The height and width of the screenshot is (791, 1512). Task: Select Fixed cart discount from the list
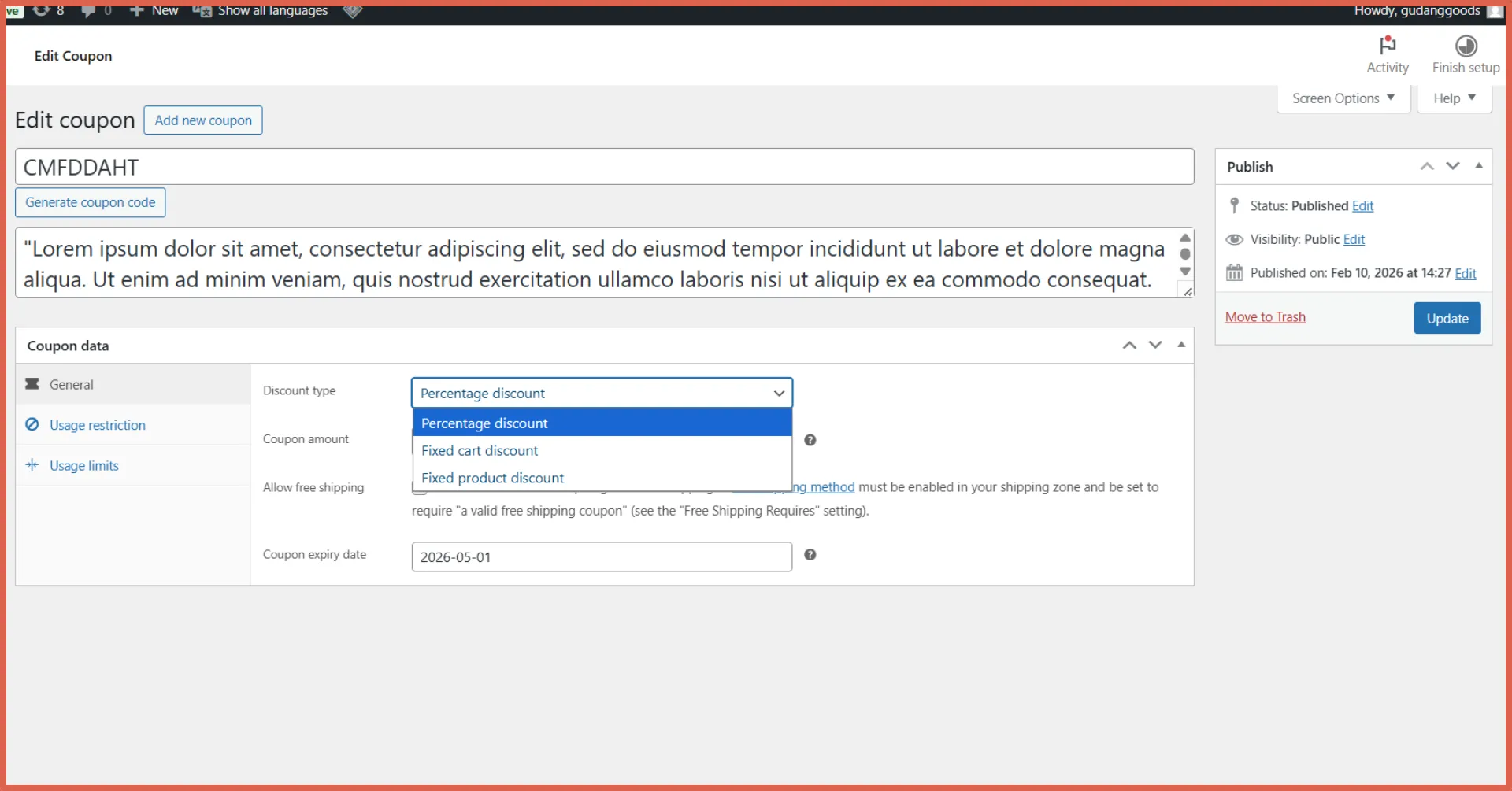pyautogui.click(x=480, y=450)
